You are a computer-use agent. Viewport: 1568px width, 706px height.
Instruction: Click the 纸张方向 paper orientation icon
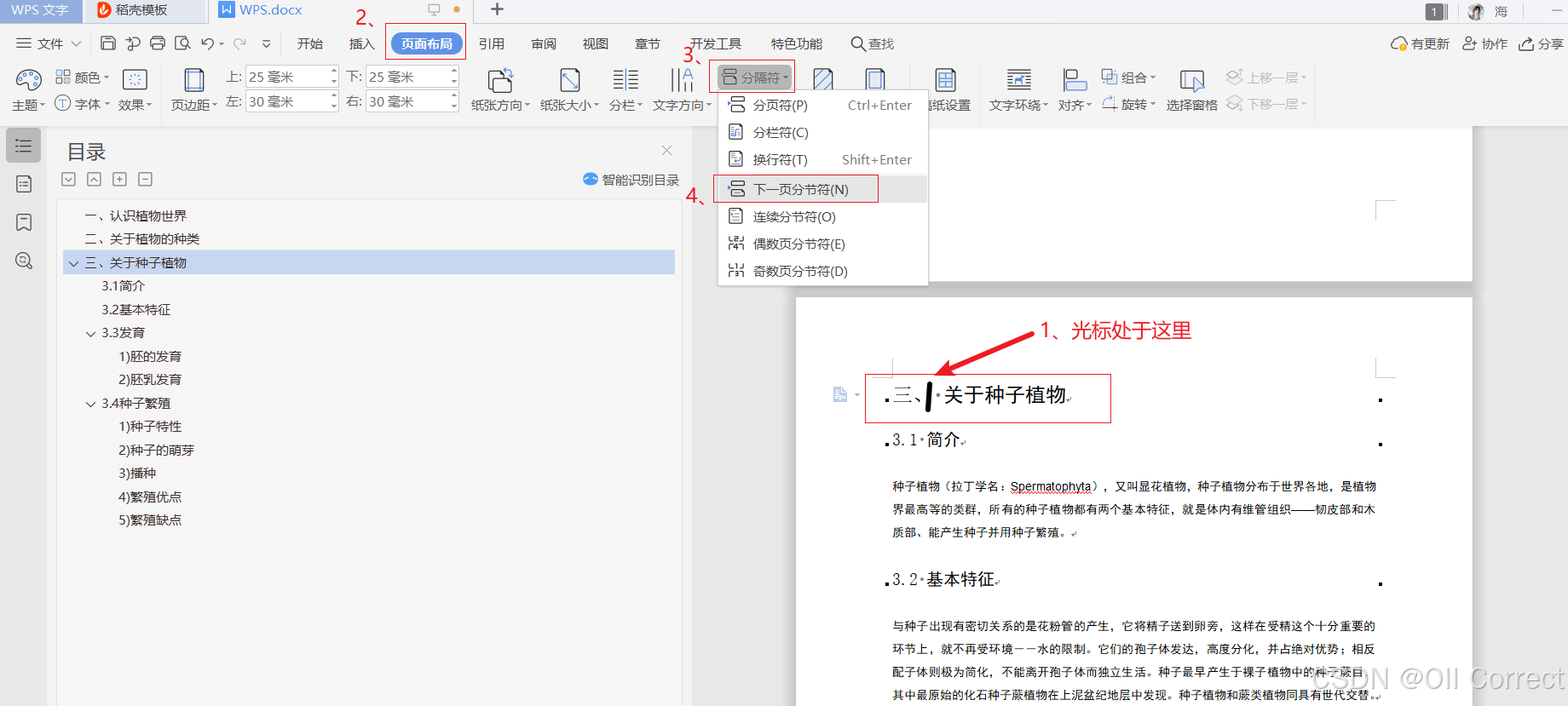[x=500, y=80]
